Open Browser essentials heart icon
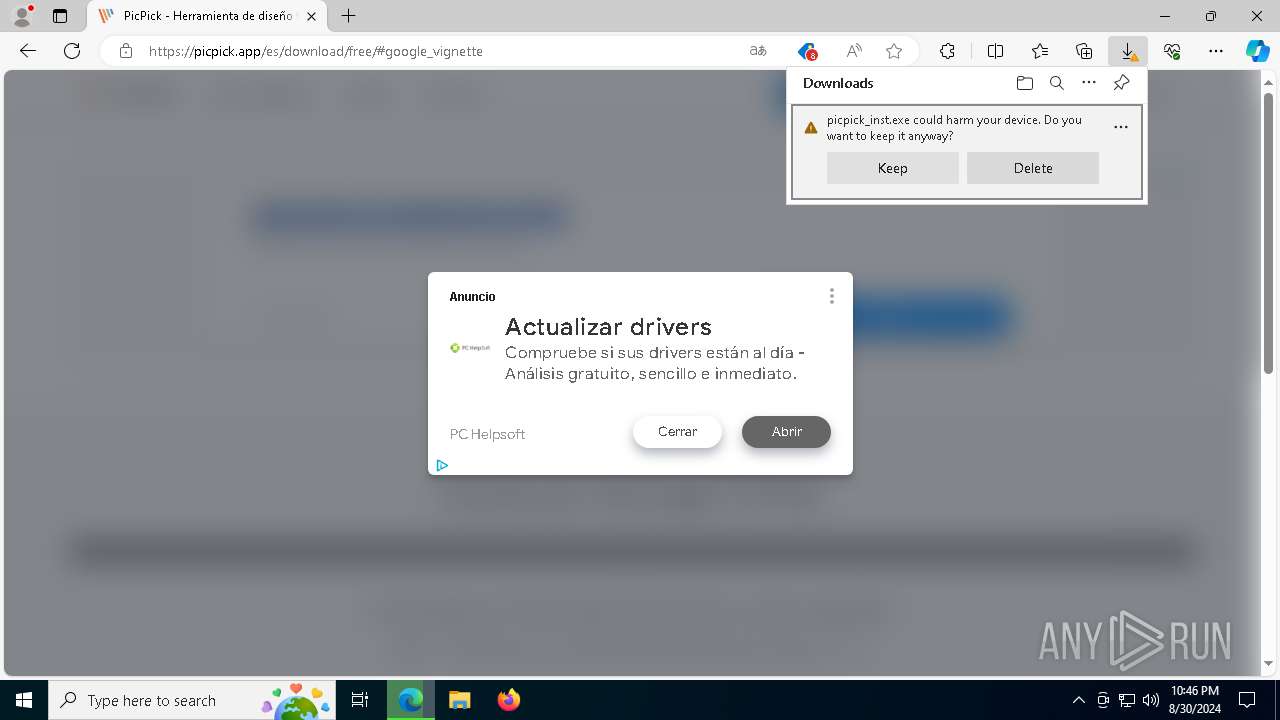 (1172, 51)
